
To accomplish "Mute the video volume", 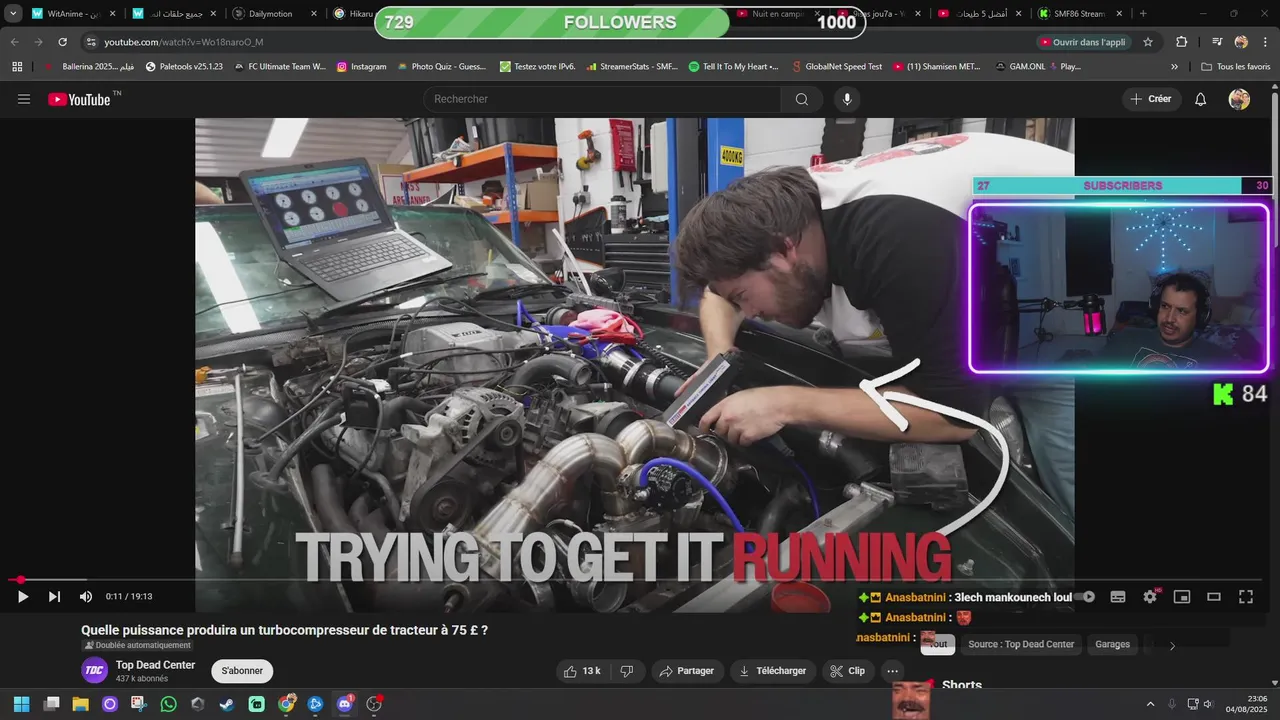I will tap(86, 597).
